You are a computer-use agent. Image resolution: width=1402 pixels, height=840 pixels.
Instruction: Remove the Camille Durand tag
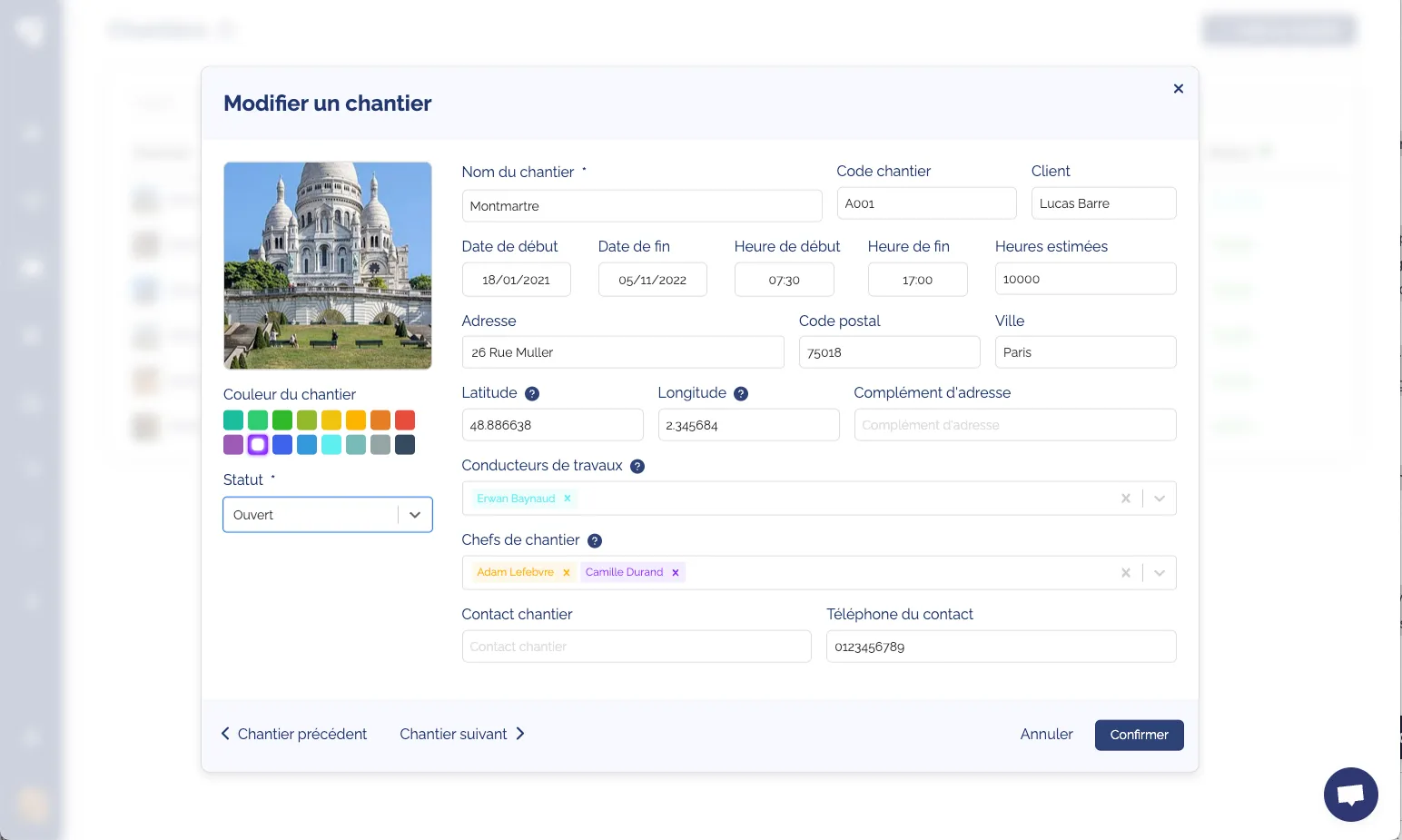[x=676, y=572]
